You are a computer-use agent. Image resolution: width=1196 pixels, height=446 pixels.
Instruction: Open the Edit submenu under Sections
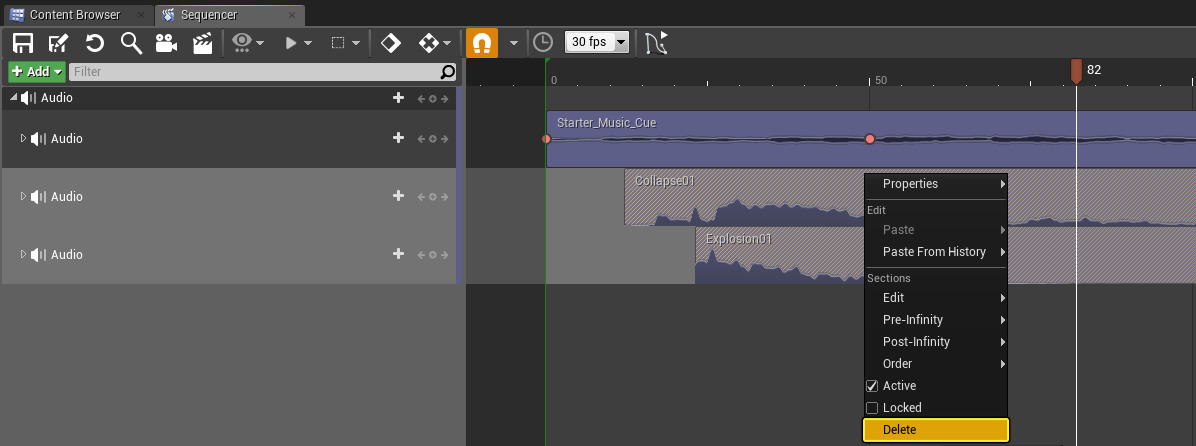[x=936, y=297]
